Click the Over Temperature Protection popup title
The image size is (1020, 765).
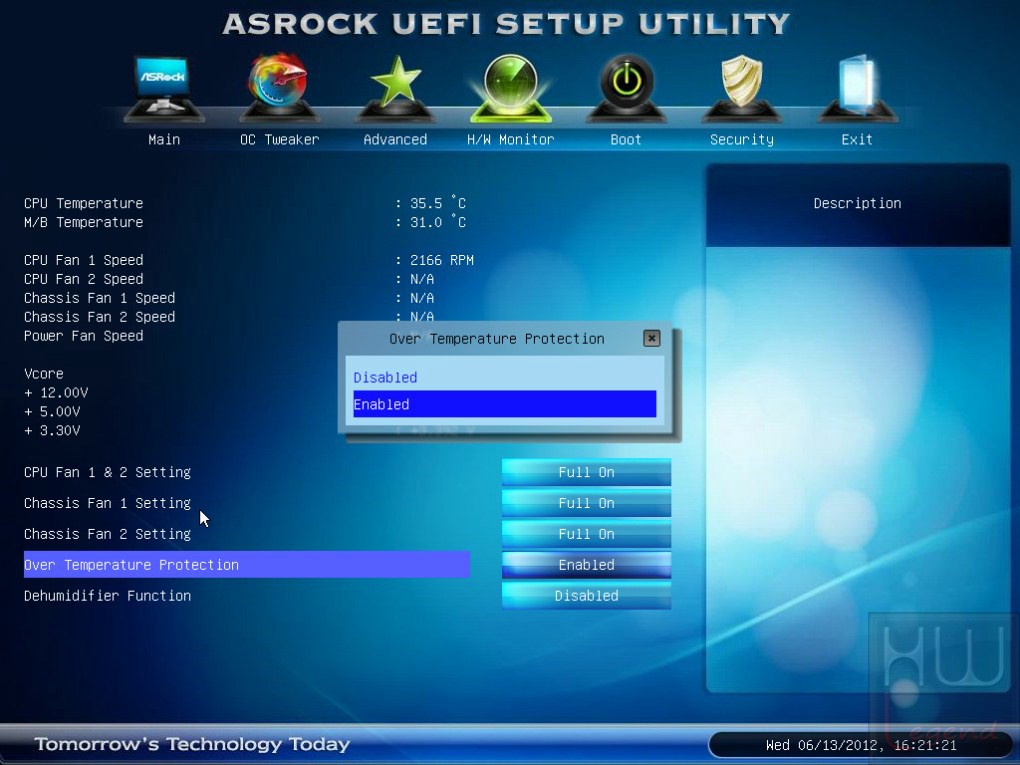[497, 339]
